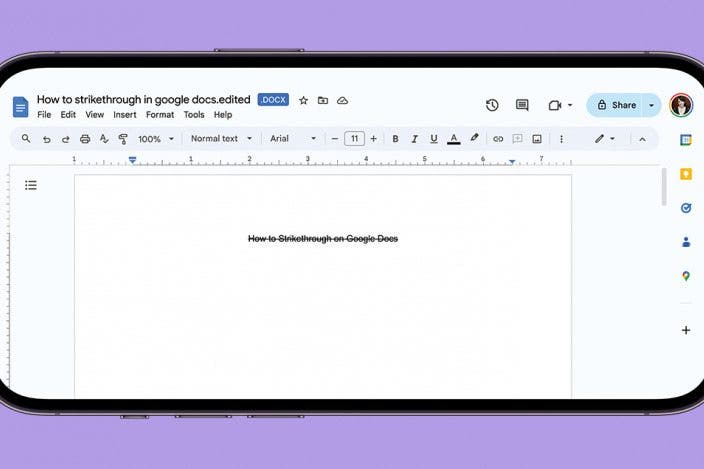Open the Format menu
The image size is (704, 469).
tap(160, 115)
